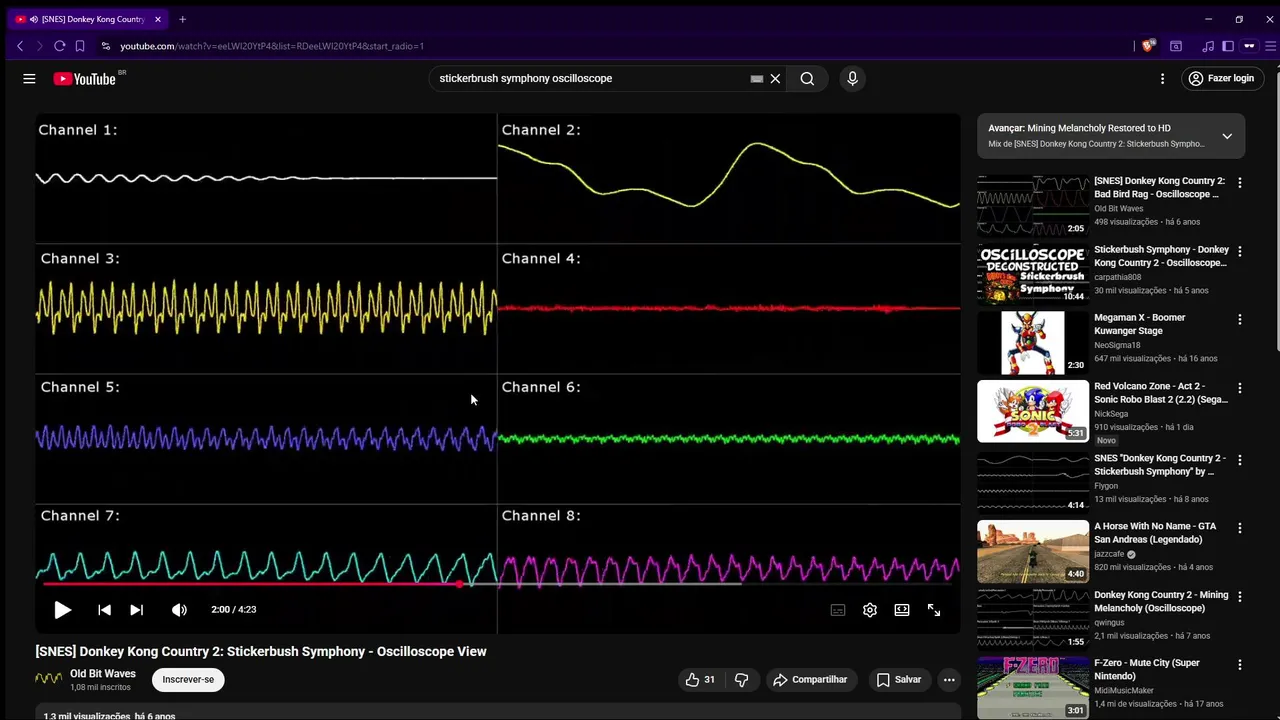Open more actions below video
1280x720 pixels.
tap(949, 680)
